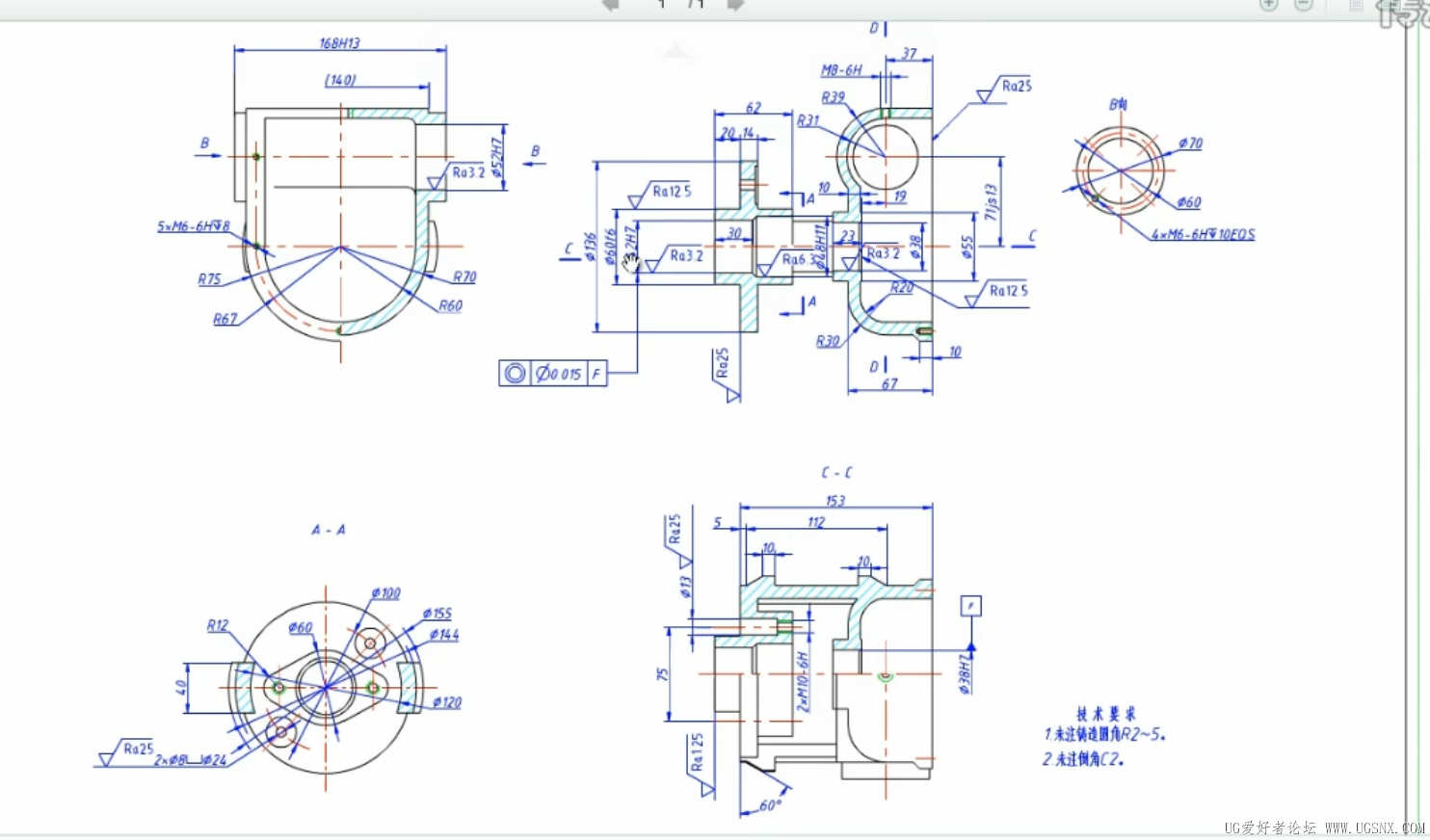This screenshot has width=1430, height=840.
Task: Click the 2×M10-6H thread callout
Action: tap(803, 682)
